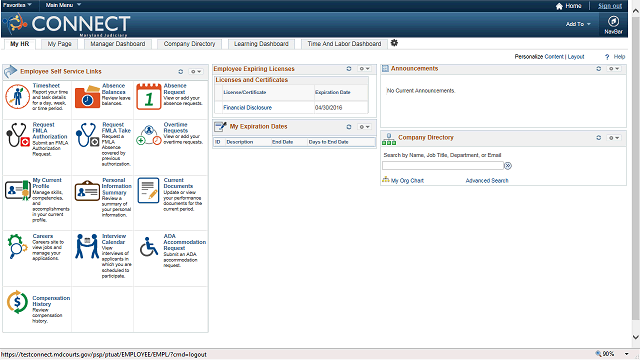
Task: Open the Compensation History dollar icon
Action: coord(18,302)
